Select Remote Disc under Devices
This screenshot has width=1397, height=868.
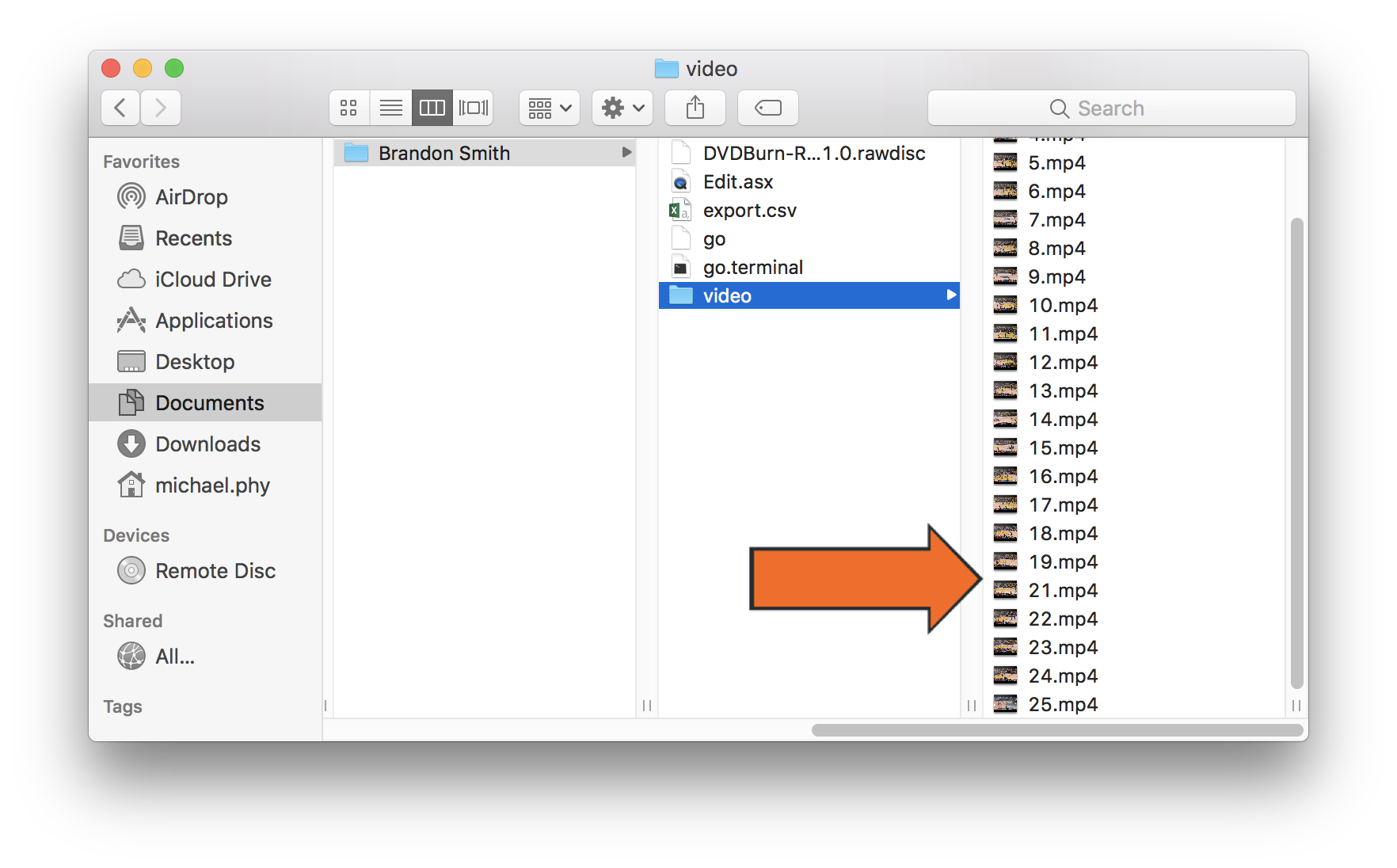pos(215,571)
